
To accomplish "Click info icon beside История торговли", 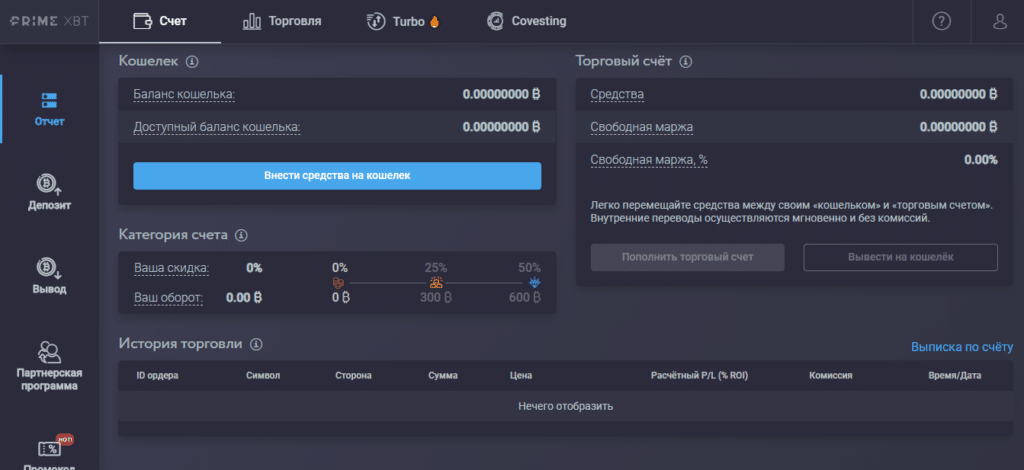I will coord(256,344).
